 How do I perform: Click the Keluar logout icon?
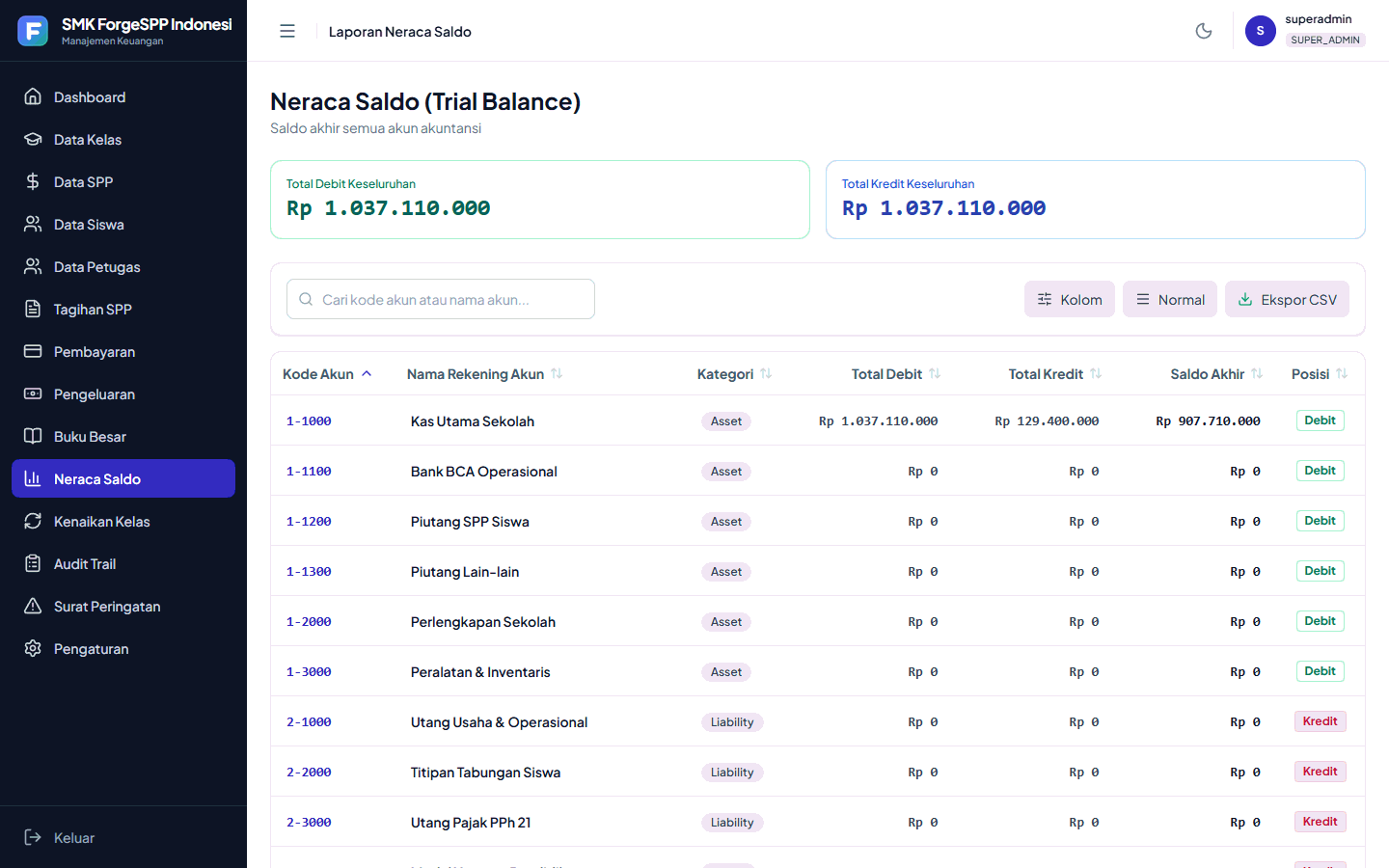33,837
